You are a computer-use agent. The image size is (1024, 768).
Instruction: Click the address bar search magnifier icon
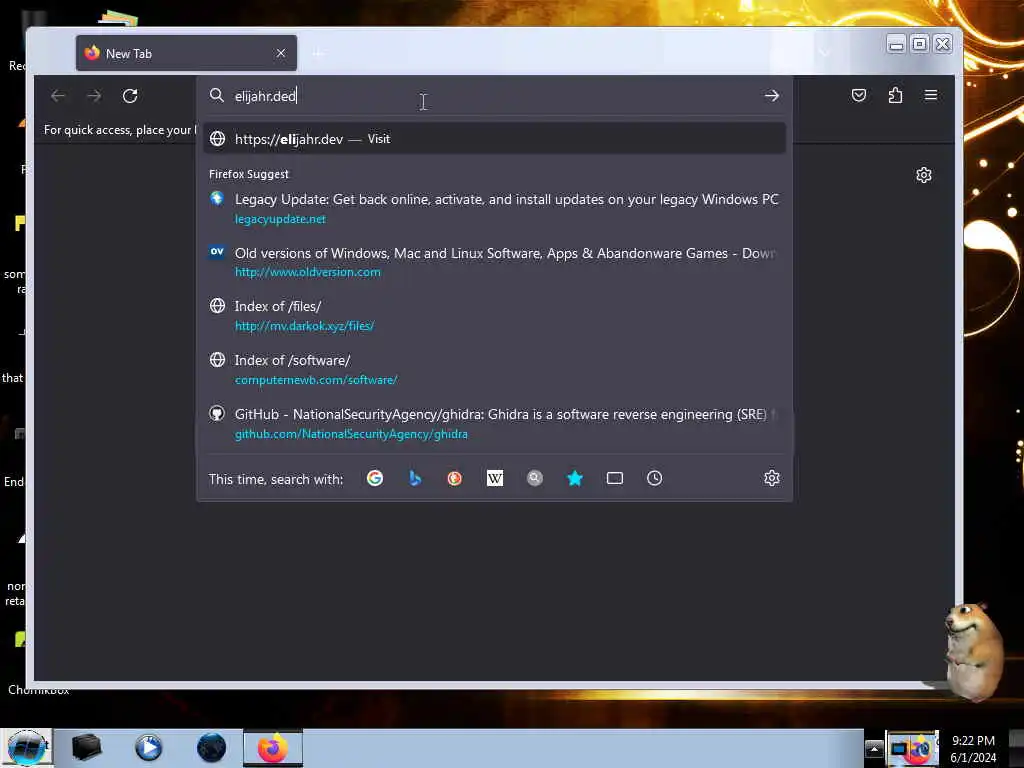[216, 95]
